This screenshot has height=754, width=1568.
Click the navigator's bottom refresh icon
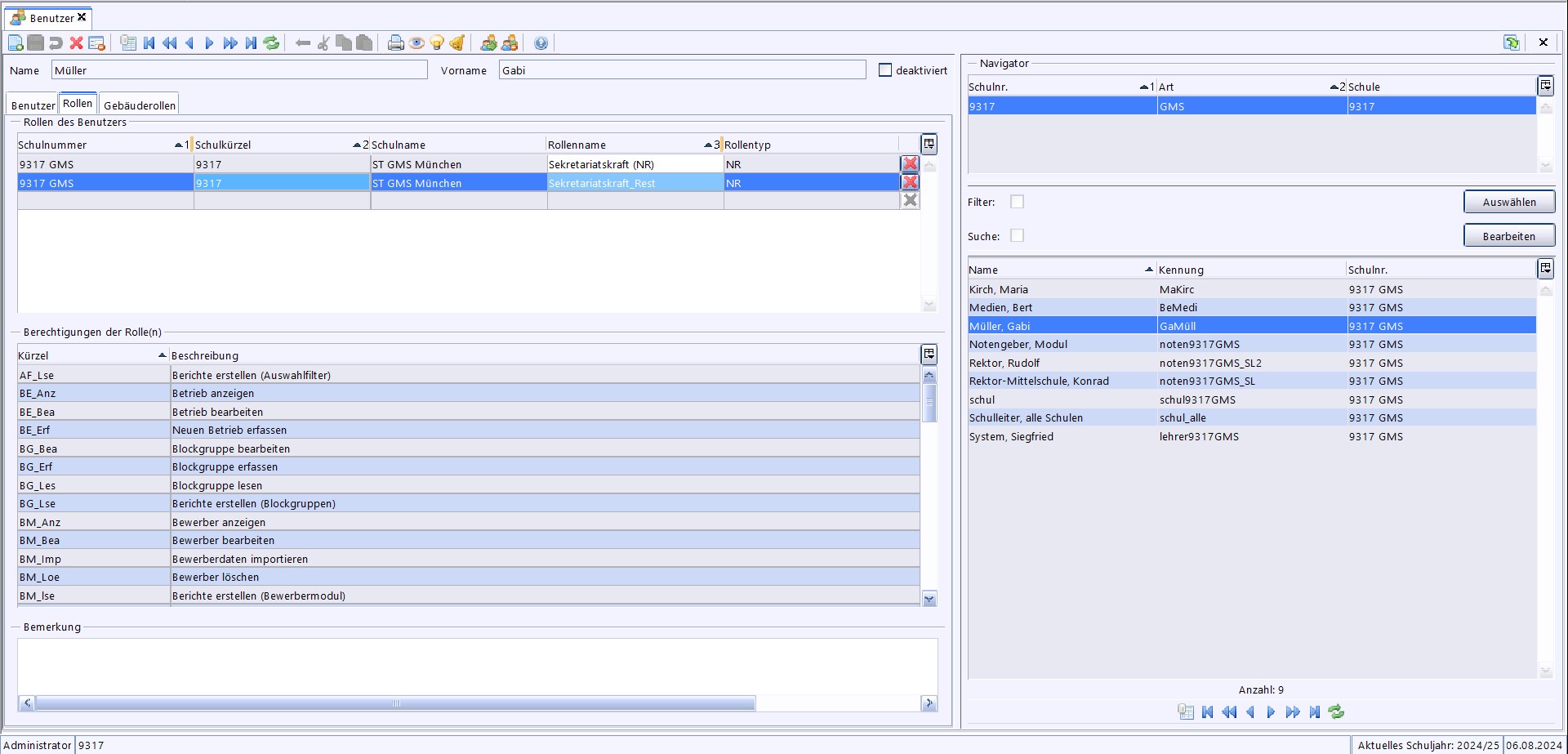[1336, 712]
